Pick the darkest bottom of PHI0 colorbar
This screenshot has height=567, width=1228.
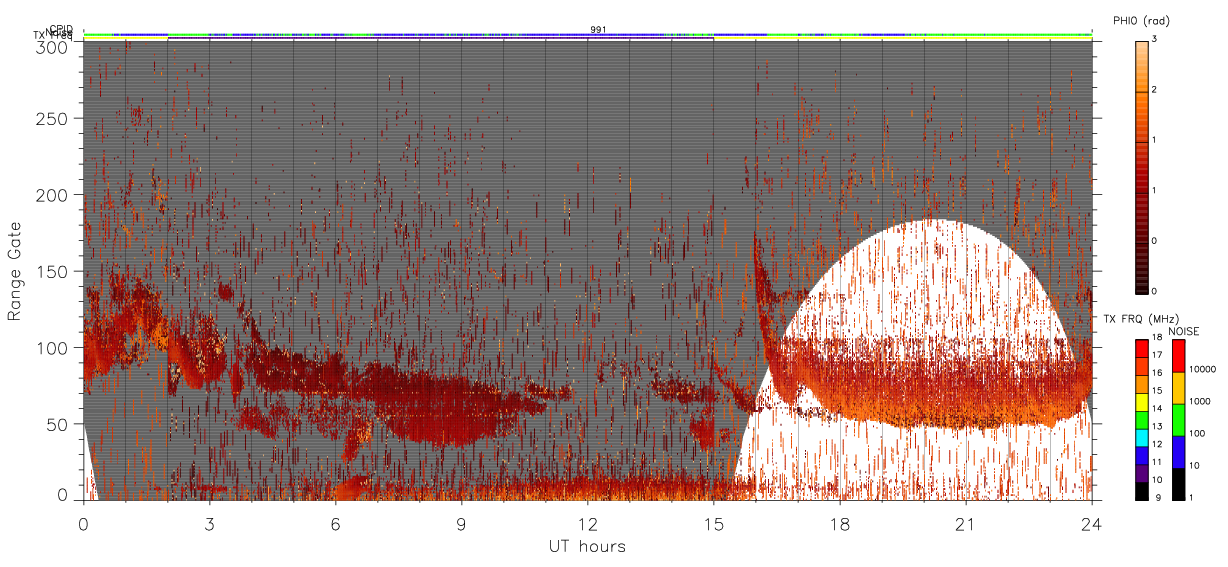click(x=1141, y=288)
